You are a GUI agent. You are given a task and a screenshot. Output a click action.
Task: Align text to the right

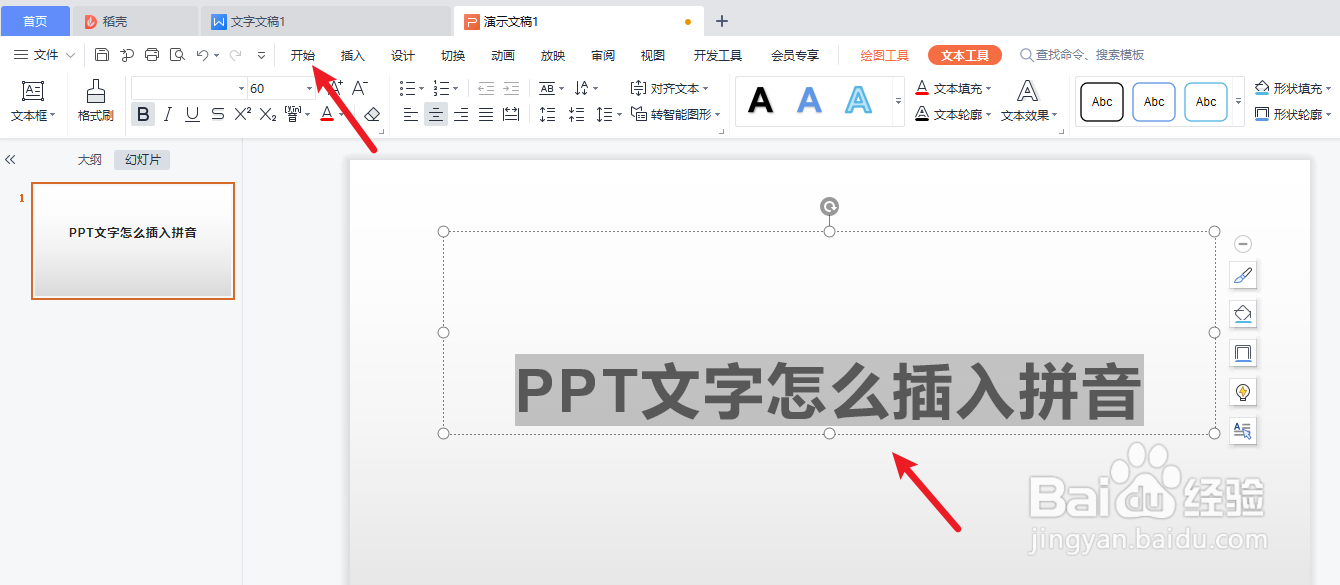[461, 115]
